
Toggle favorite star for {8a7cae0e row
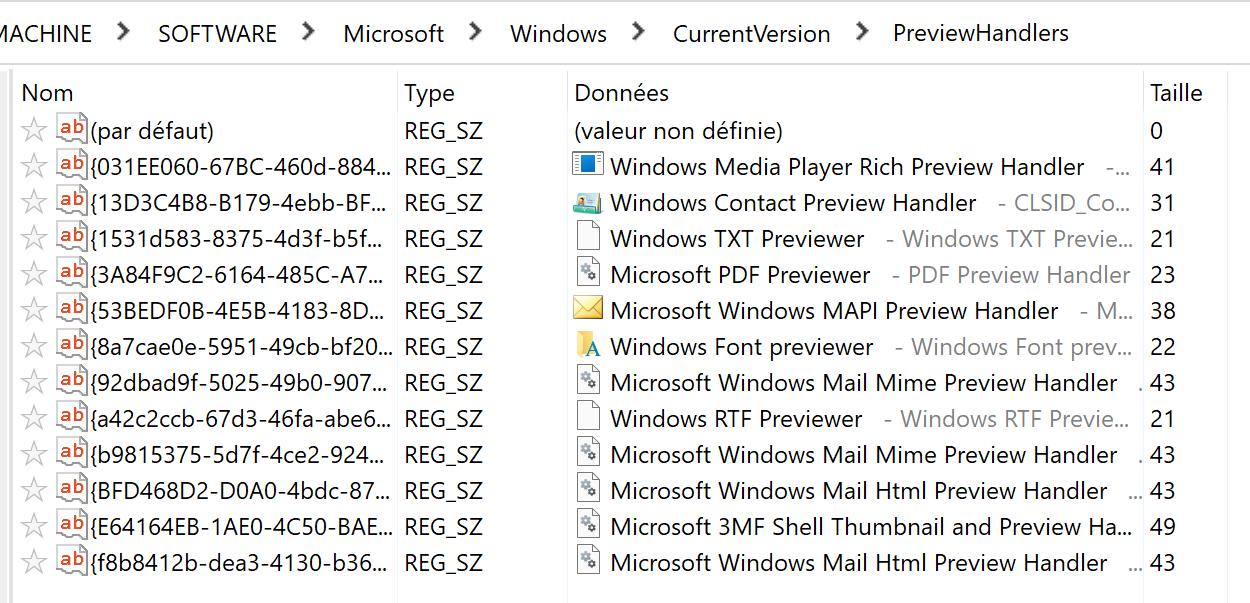35,346
